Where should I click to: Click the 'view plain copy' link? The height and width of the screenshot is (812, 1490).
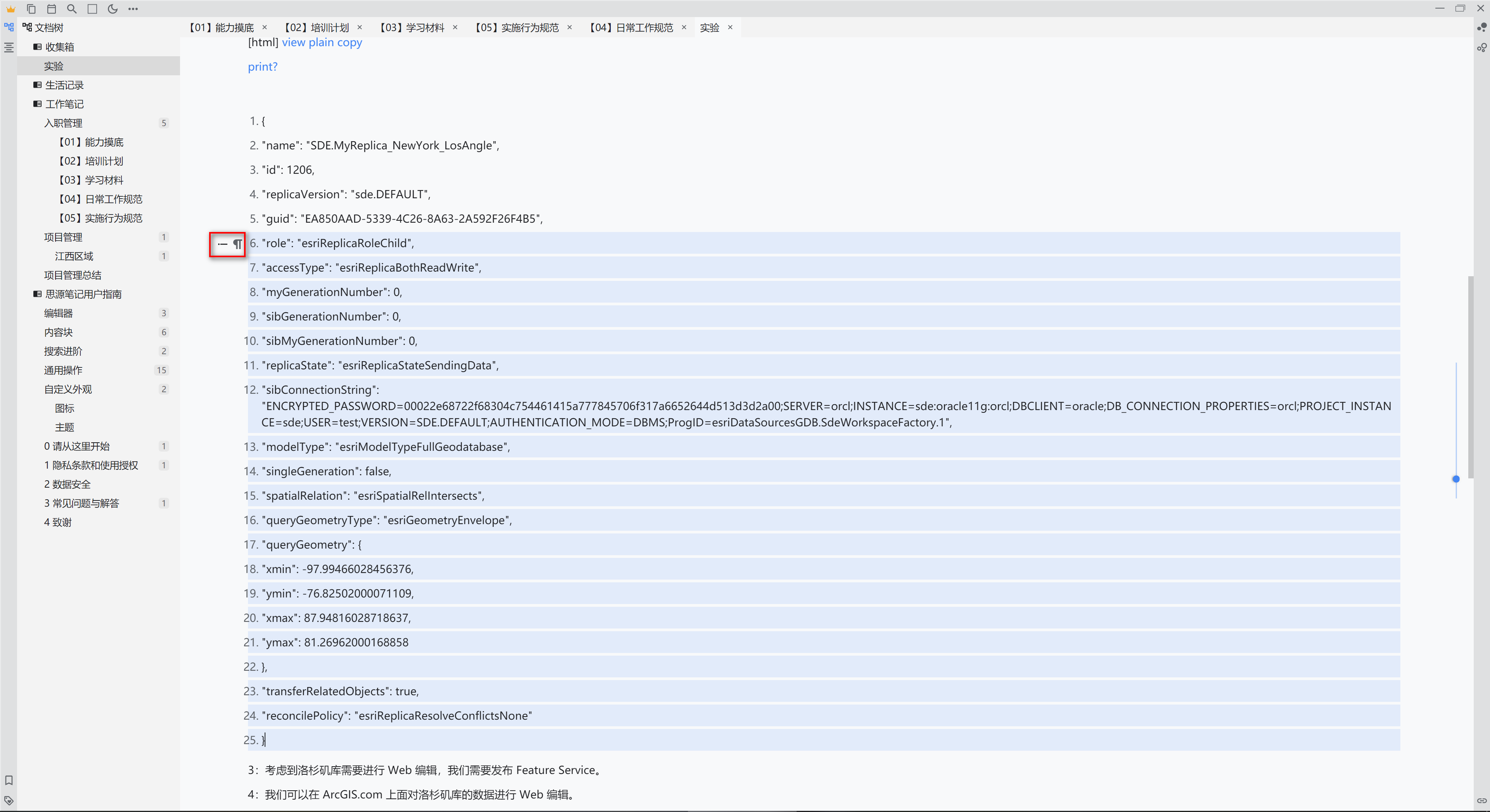pos(322,42)
